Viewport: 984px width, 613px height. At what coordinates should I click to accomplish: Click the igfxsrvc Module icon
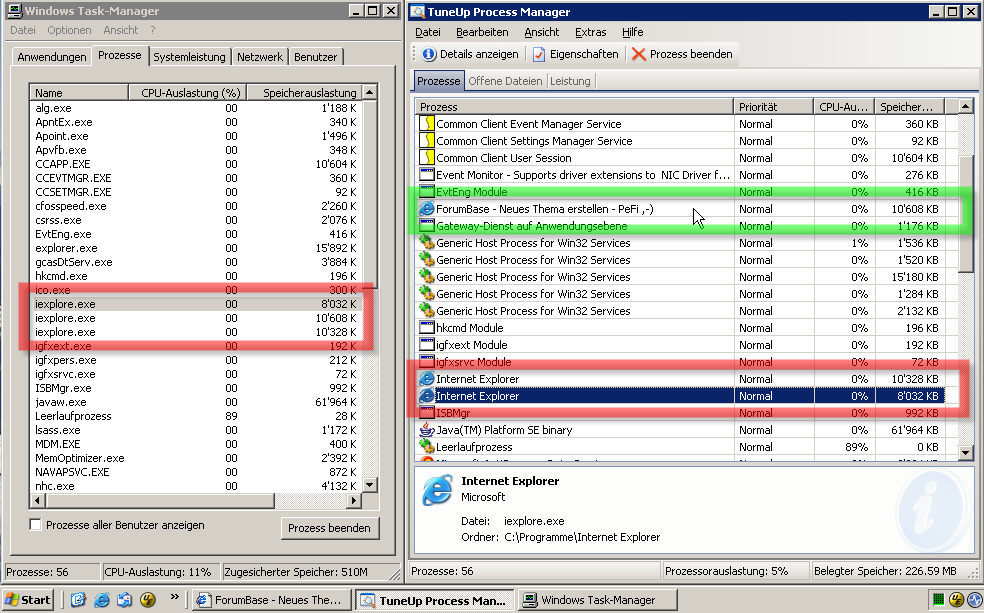[427, 361]
